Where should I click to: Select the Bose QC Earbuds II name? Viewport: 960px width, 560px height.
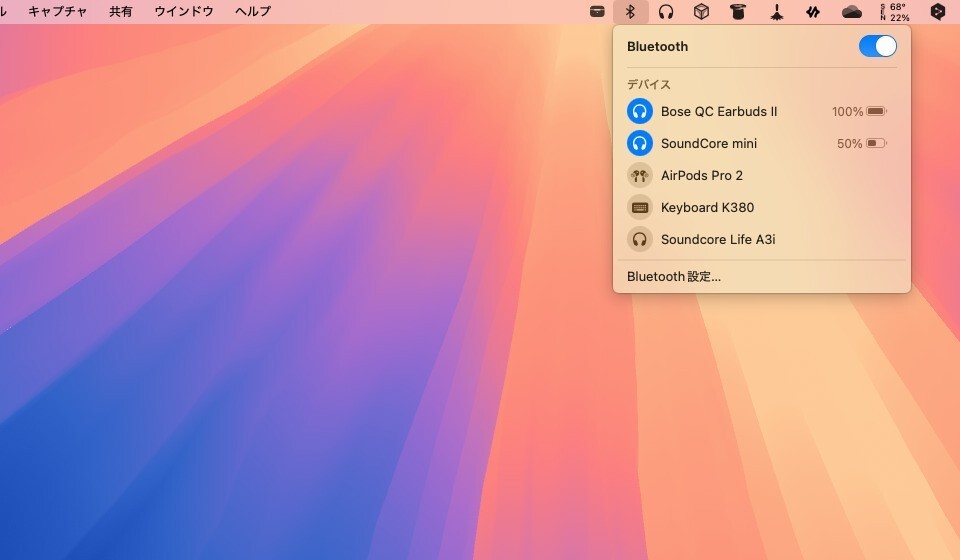pos(719,111)
